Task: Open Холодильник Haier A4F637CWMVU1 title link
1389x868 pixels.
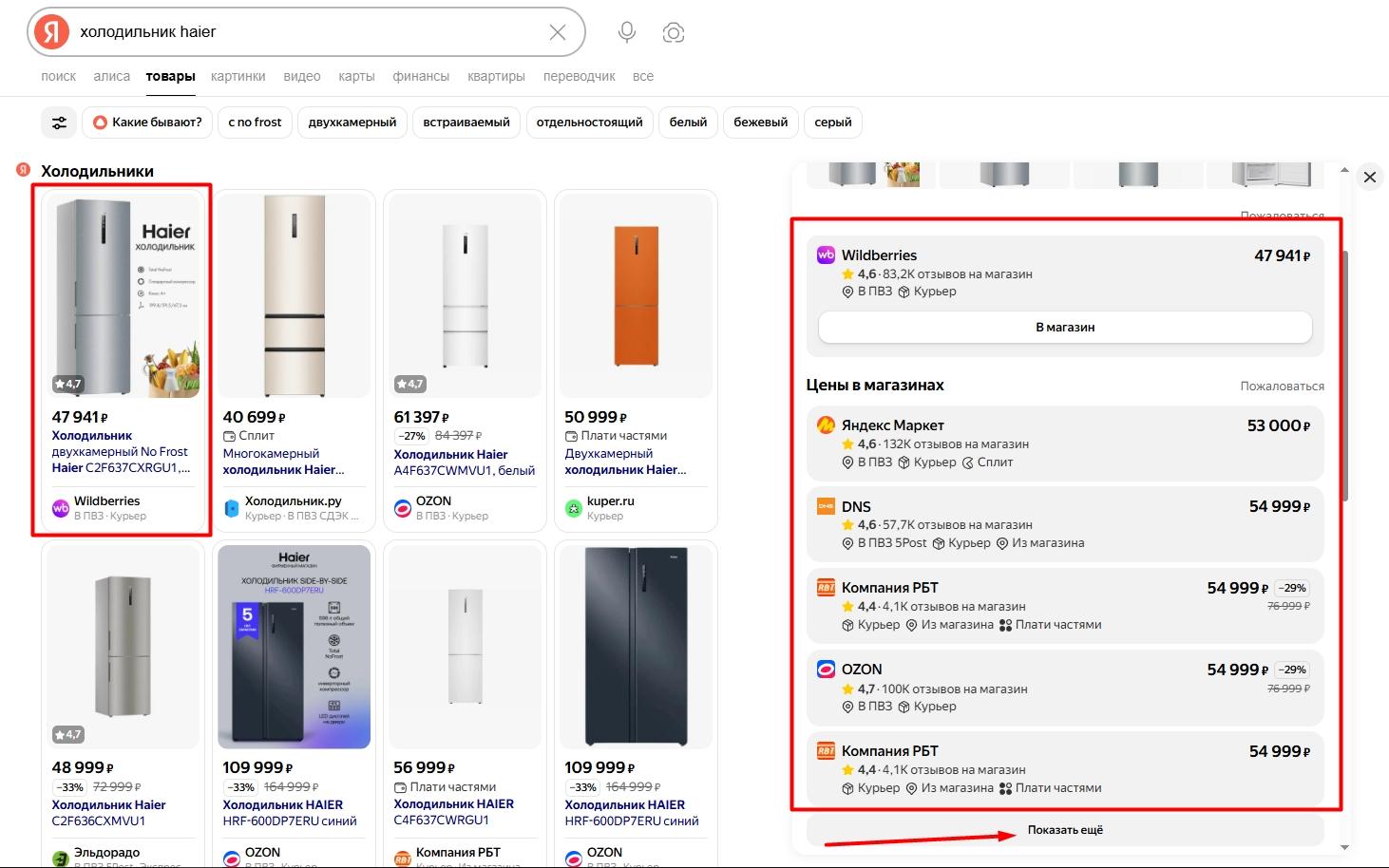Action: click(x=465, y=462)
